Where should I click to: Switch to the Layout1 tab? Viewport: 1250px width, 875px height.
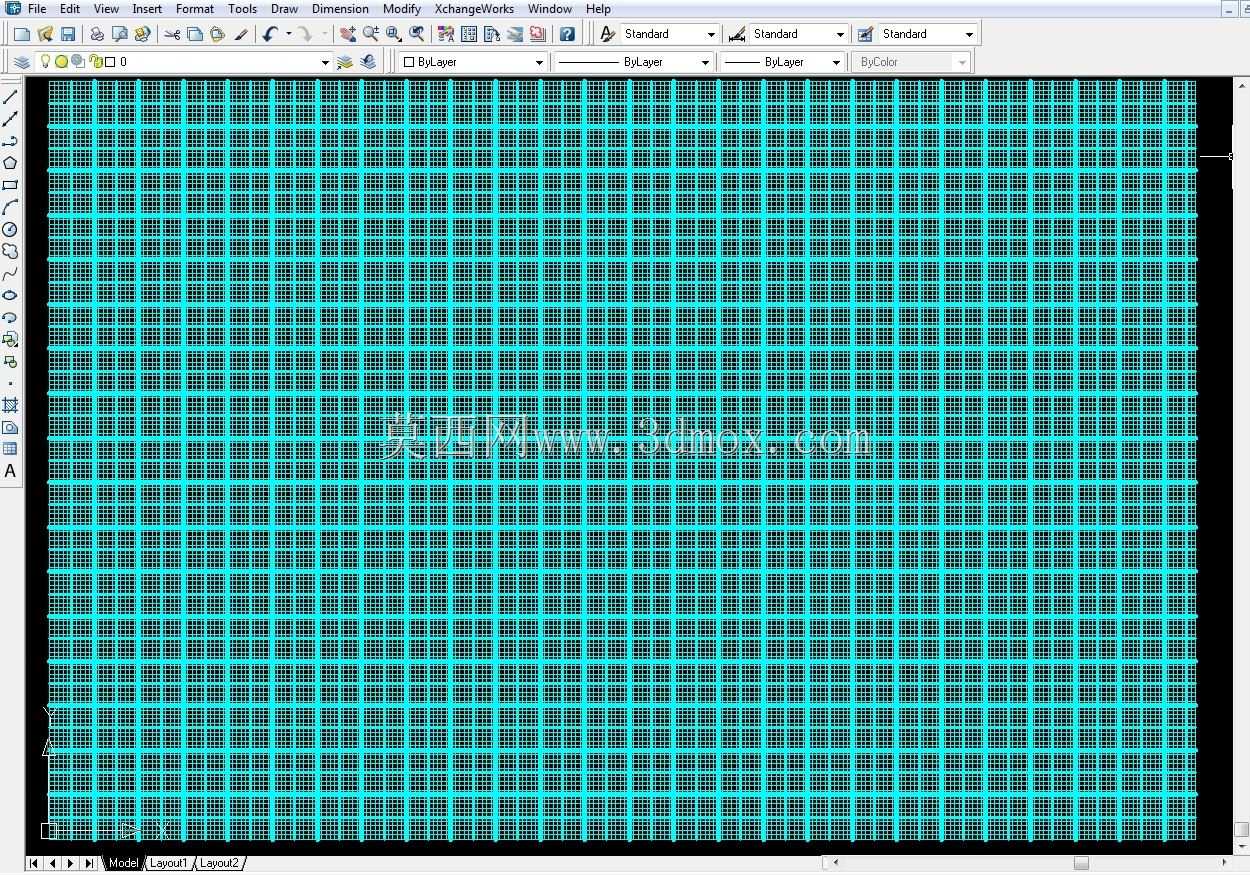click(x=169, y=863)
